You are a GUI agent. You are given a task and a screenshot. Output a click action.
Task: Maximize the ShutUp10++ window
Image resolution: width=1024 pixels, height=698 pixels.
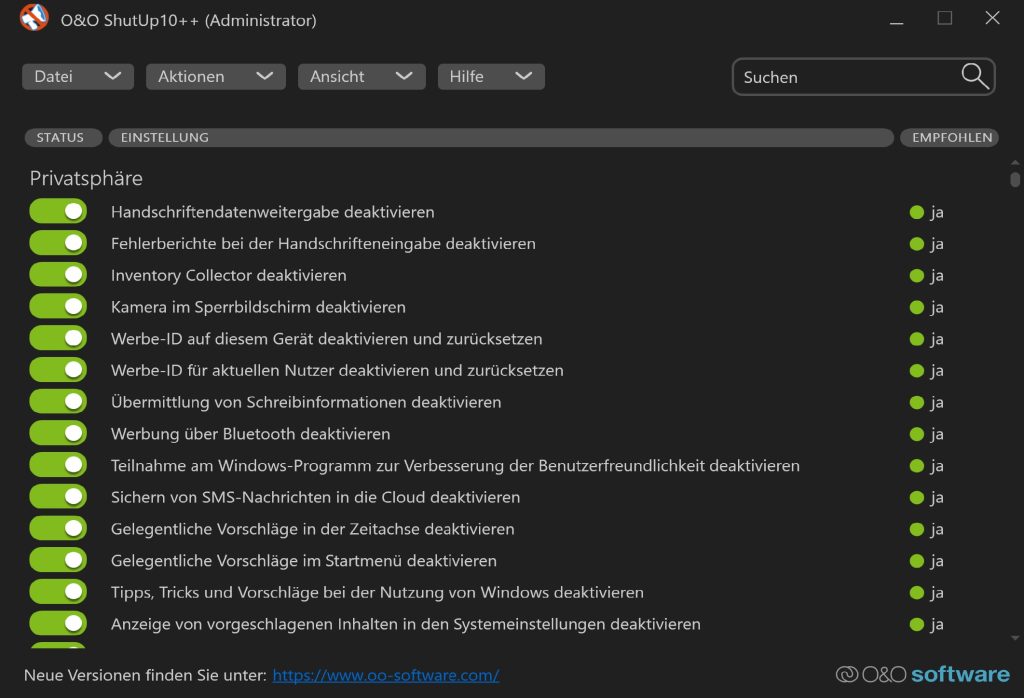944,18
